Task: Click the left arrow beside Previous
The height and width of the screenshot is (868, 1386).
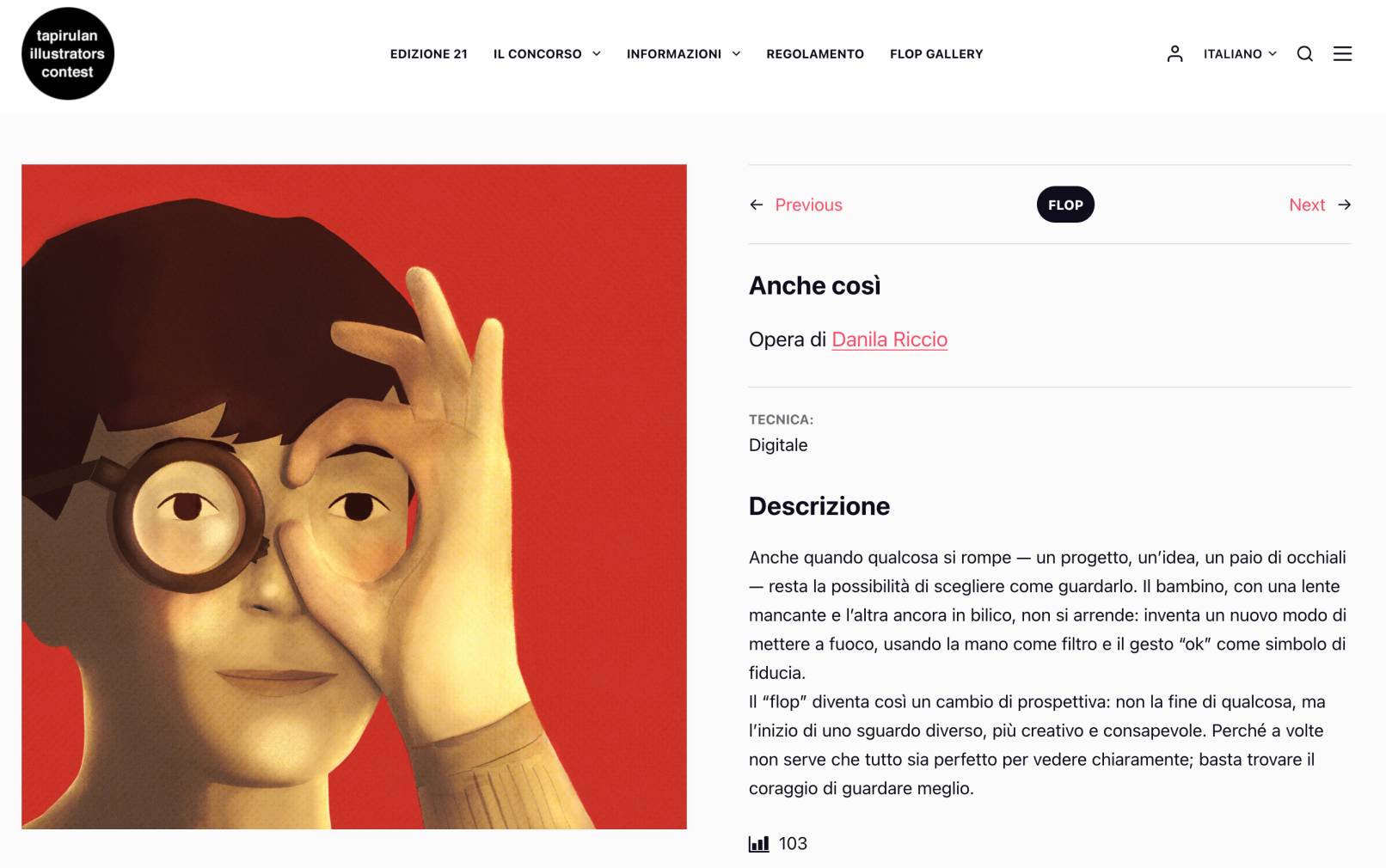Action: pos(757,205)
